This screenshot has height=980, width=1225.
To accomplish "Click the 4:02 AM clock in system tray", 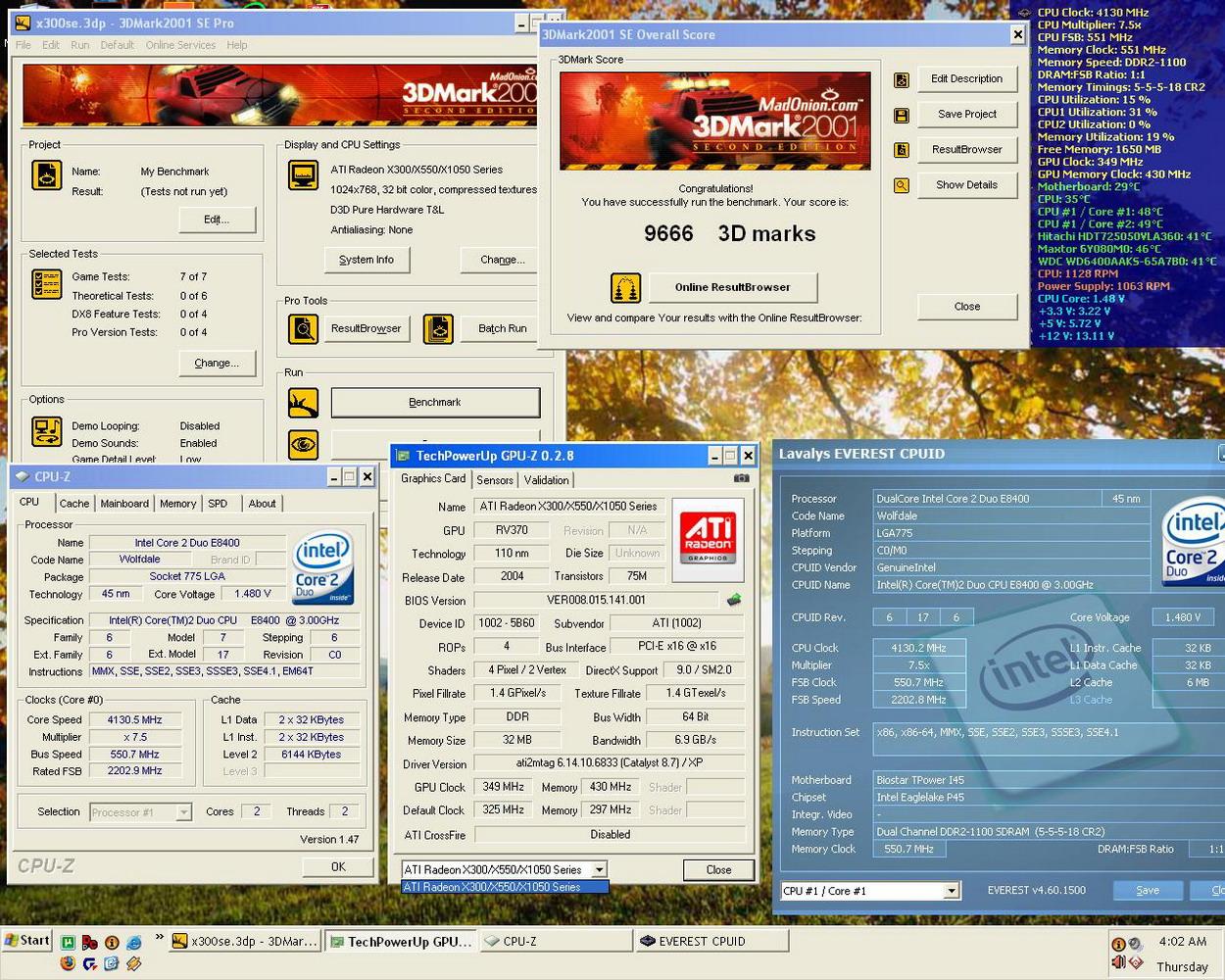I will [1182, 942].
